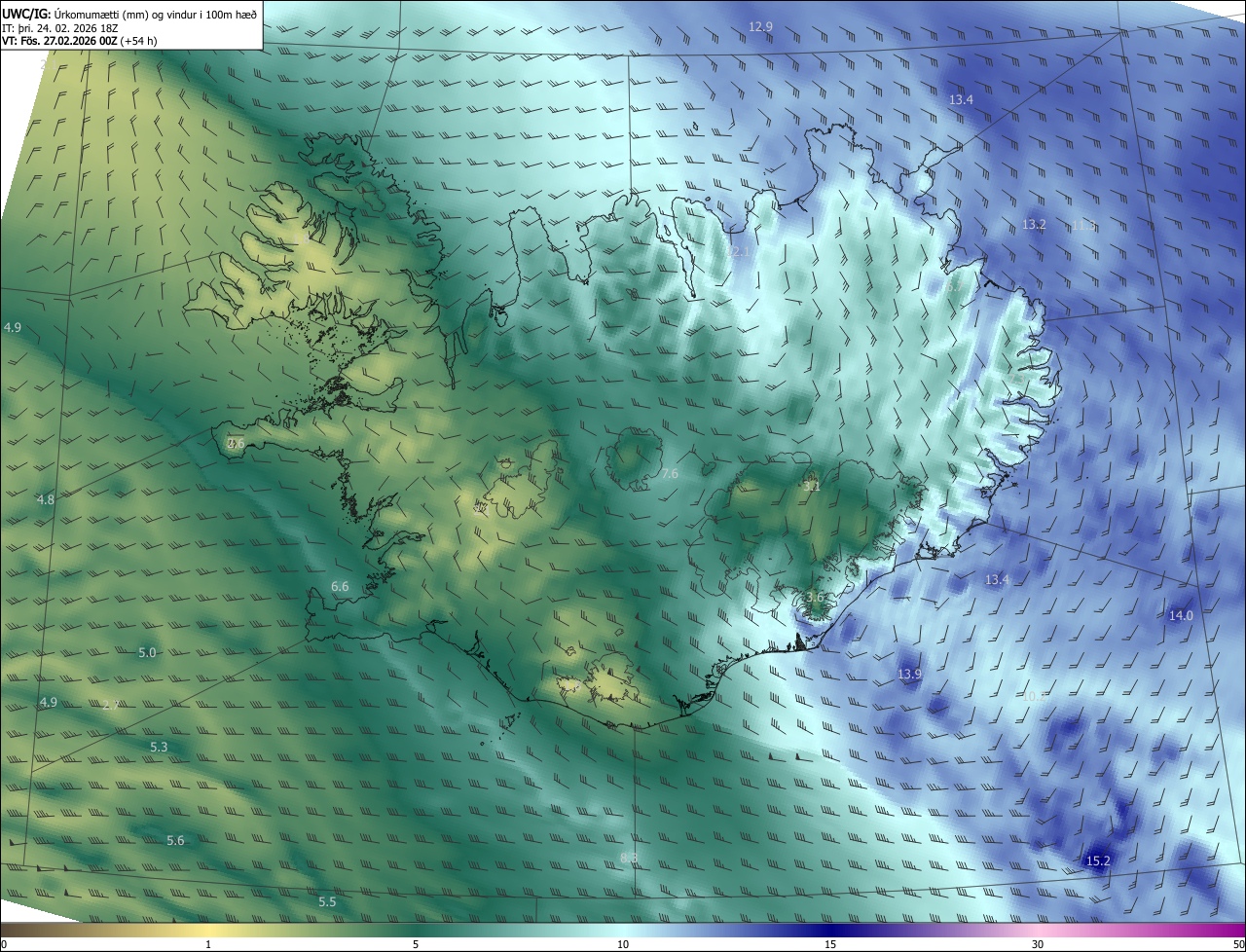Click the 5.5 precipitation value label
Viewport: 1246px width, 952px height.
tap(327, 902)
